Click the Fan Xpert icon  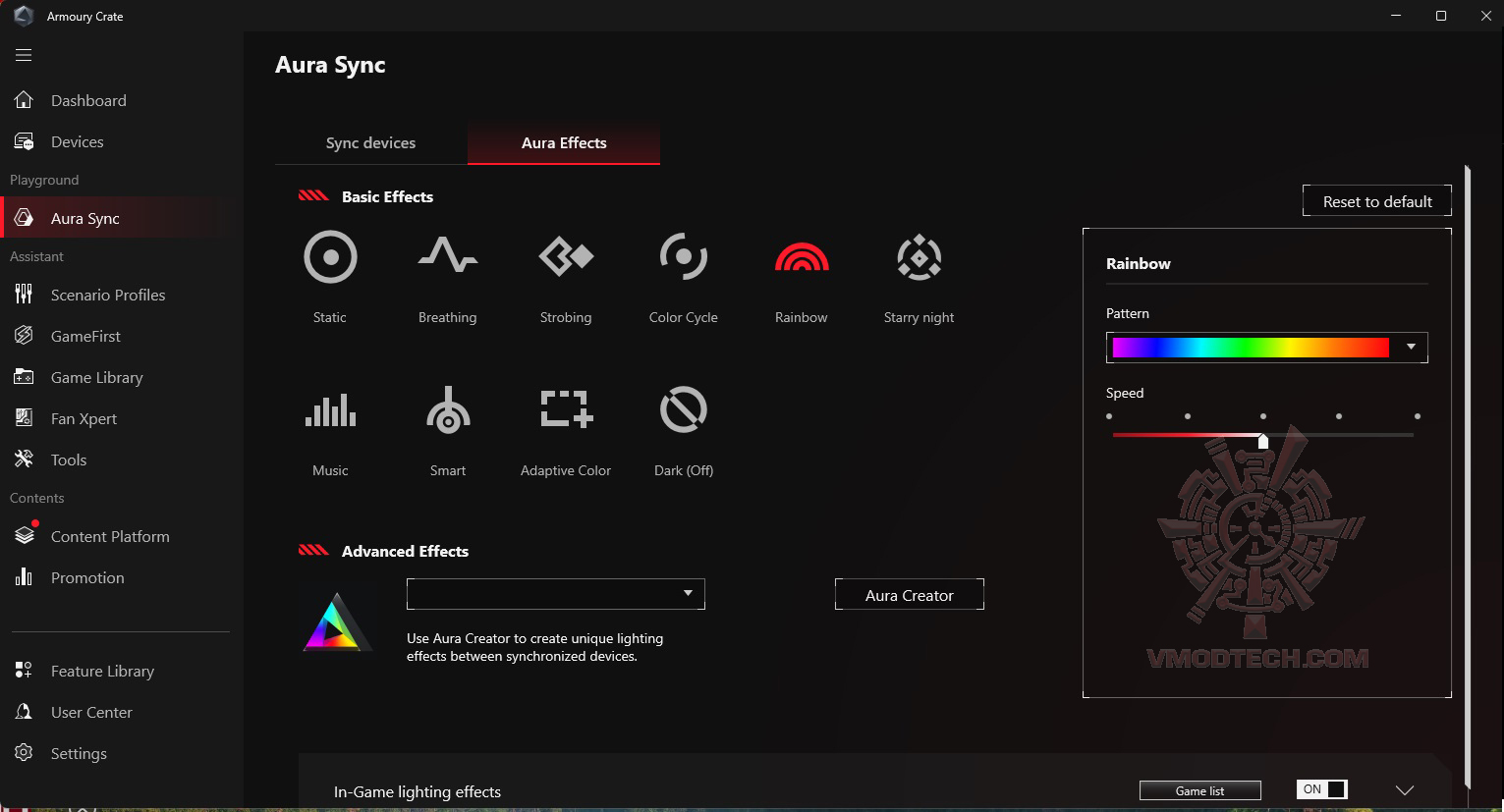24,418
